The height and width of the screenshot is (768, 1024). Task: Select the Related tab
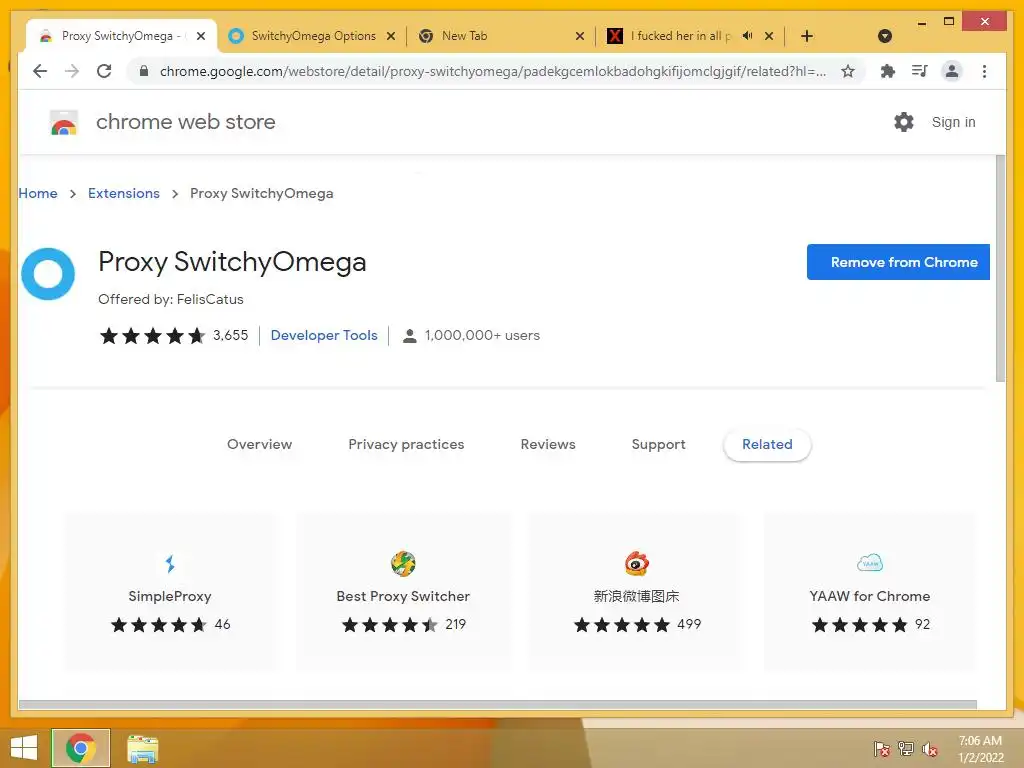[767, 444]
